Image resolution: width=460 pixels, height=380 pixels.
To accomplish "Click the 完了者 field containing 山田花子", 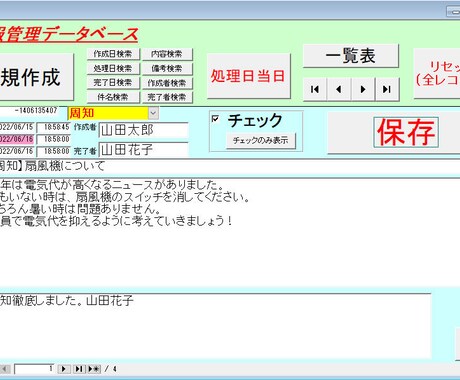I will [144, 150].
